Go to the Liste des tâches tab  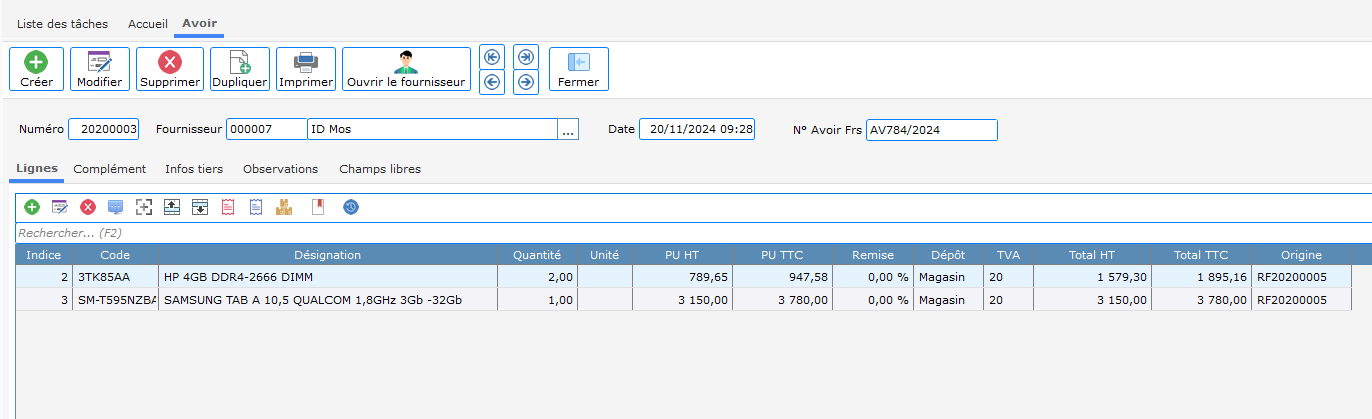62,23
